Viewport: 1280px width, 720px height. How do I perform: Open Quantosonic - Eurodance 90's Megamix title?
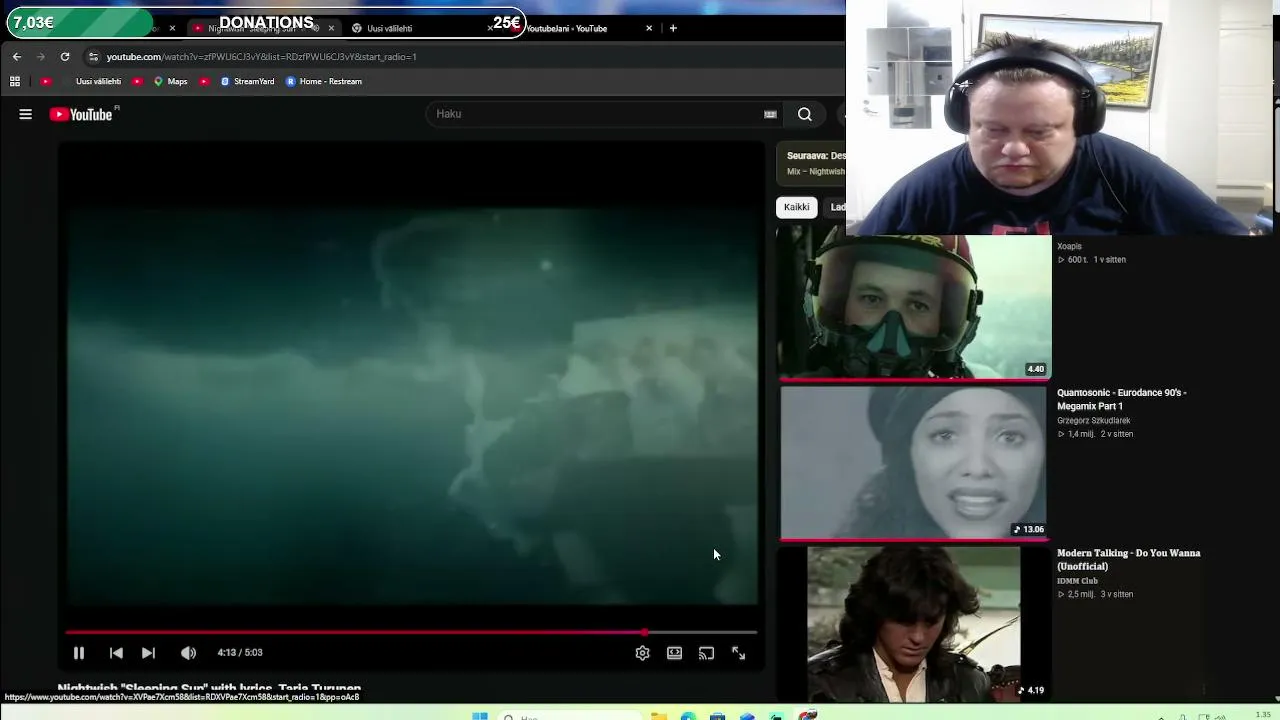coord(1122,399)
